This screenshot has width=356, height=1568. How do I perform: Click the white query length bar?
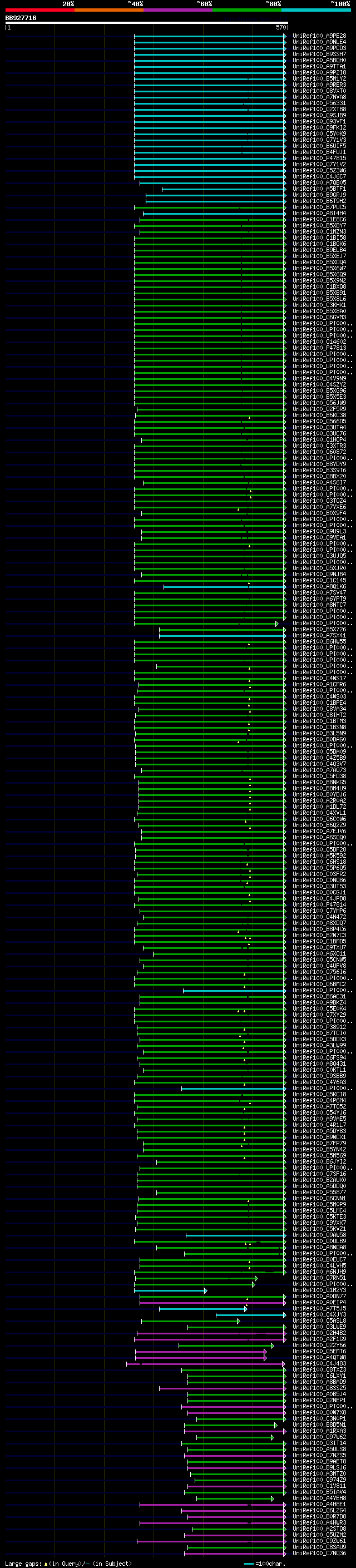[147, 22]
